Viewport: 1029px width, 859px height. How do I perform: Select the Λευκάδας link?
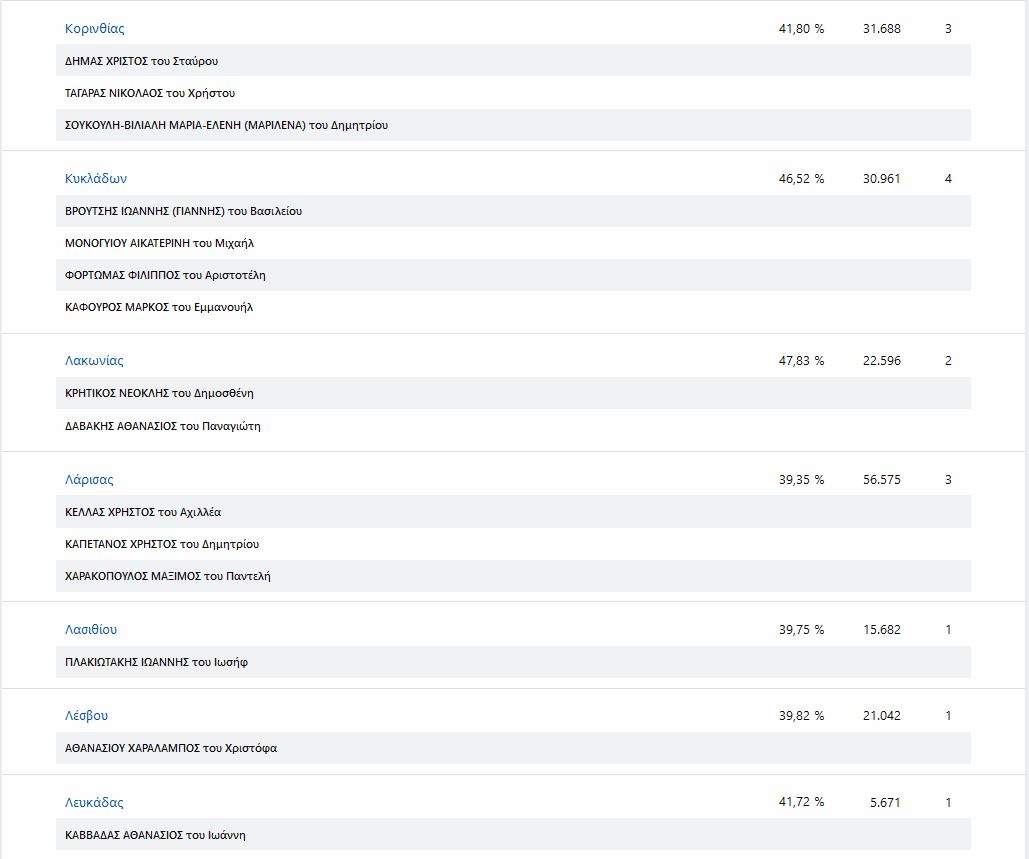click(94, 803)
